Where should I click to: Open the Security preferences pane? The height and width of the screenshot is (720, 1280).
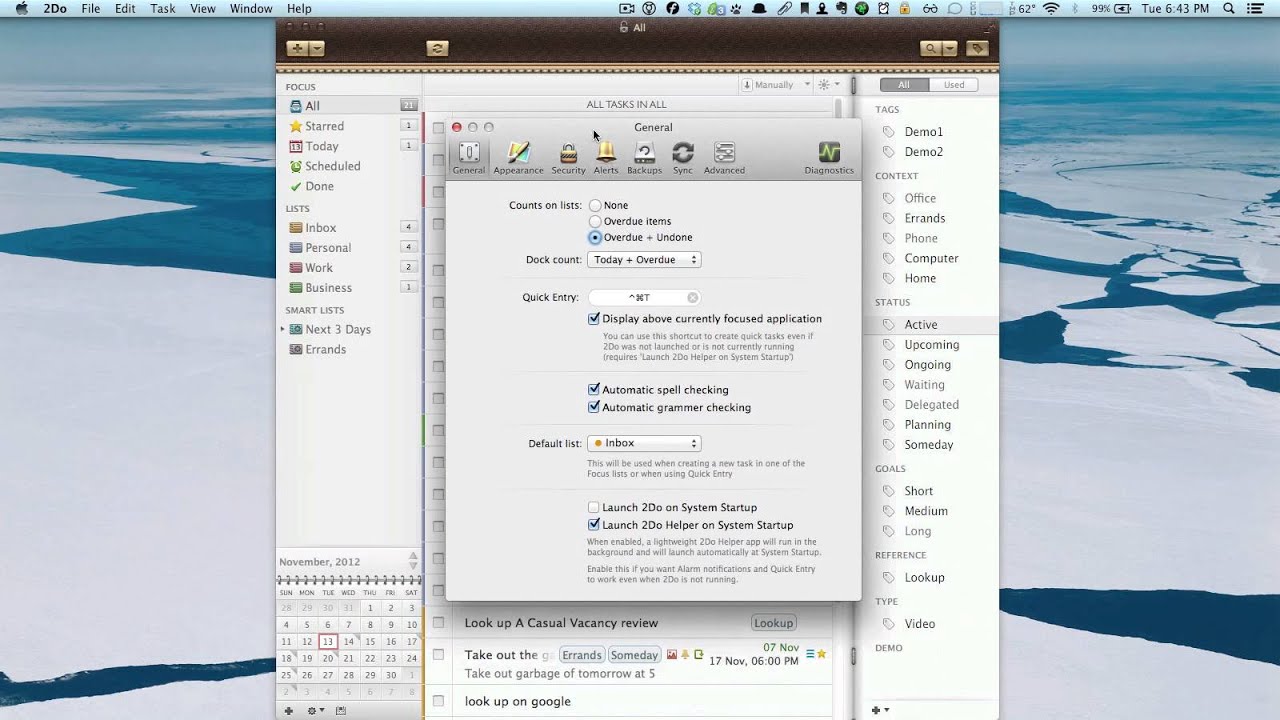pos(568,158)
